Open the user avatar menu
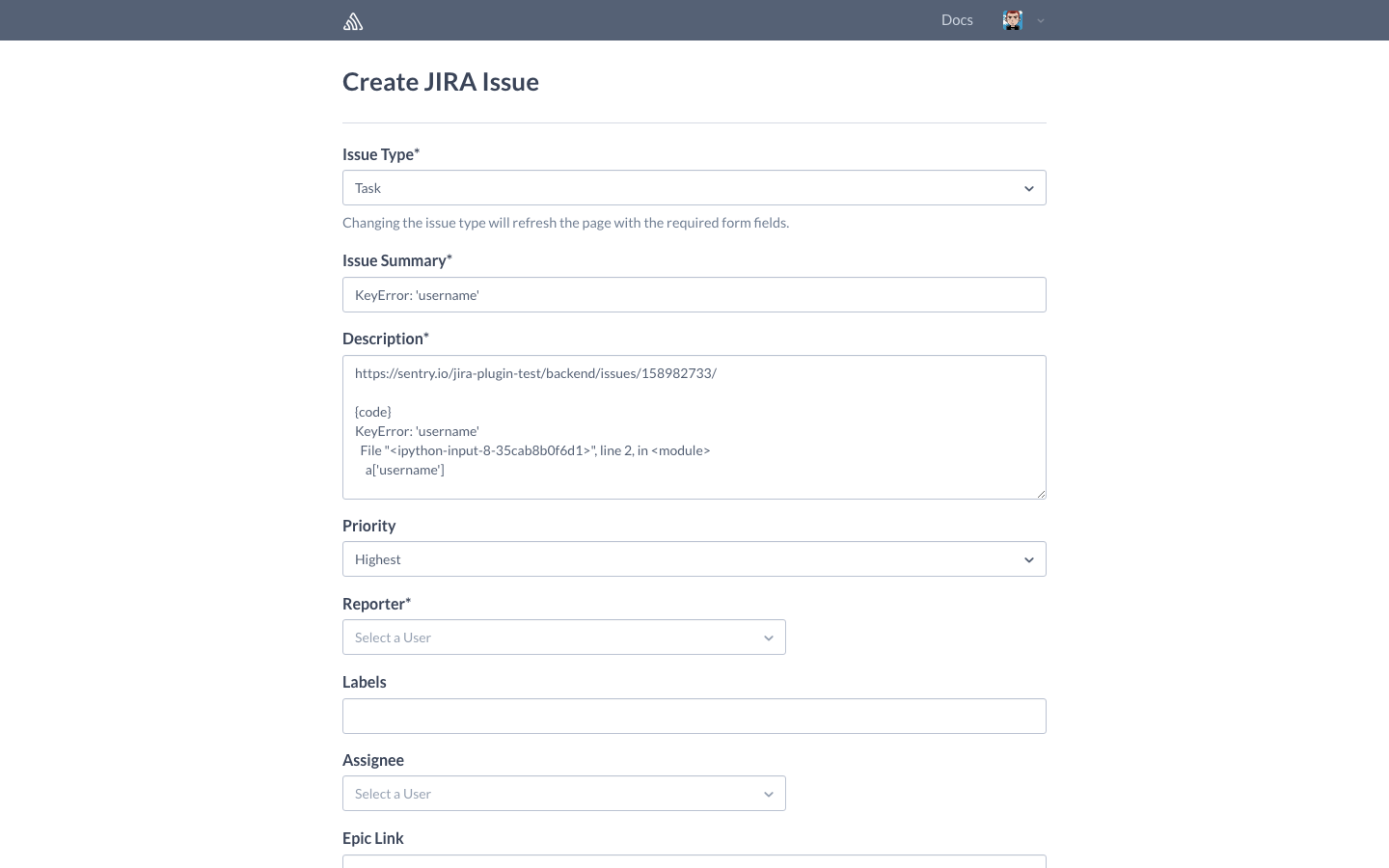1389x868 pixels. point(1012,20)
